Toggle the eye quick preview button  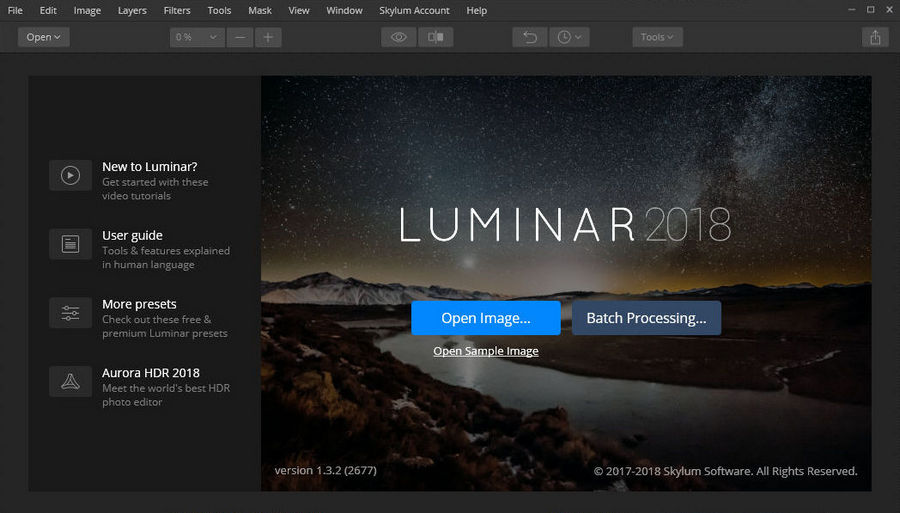tap(399, 37)
